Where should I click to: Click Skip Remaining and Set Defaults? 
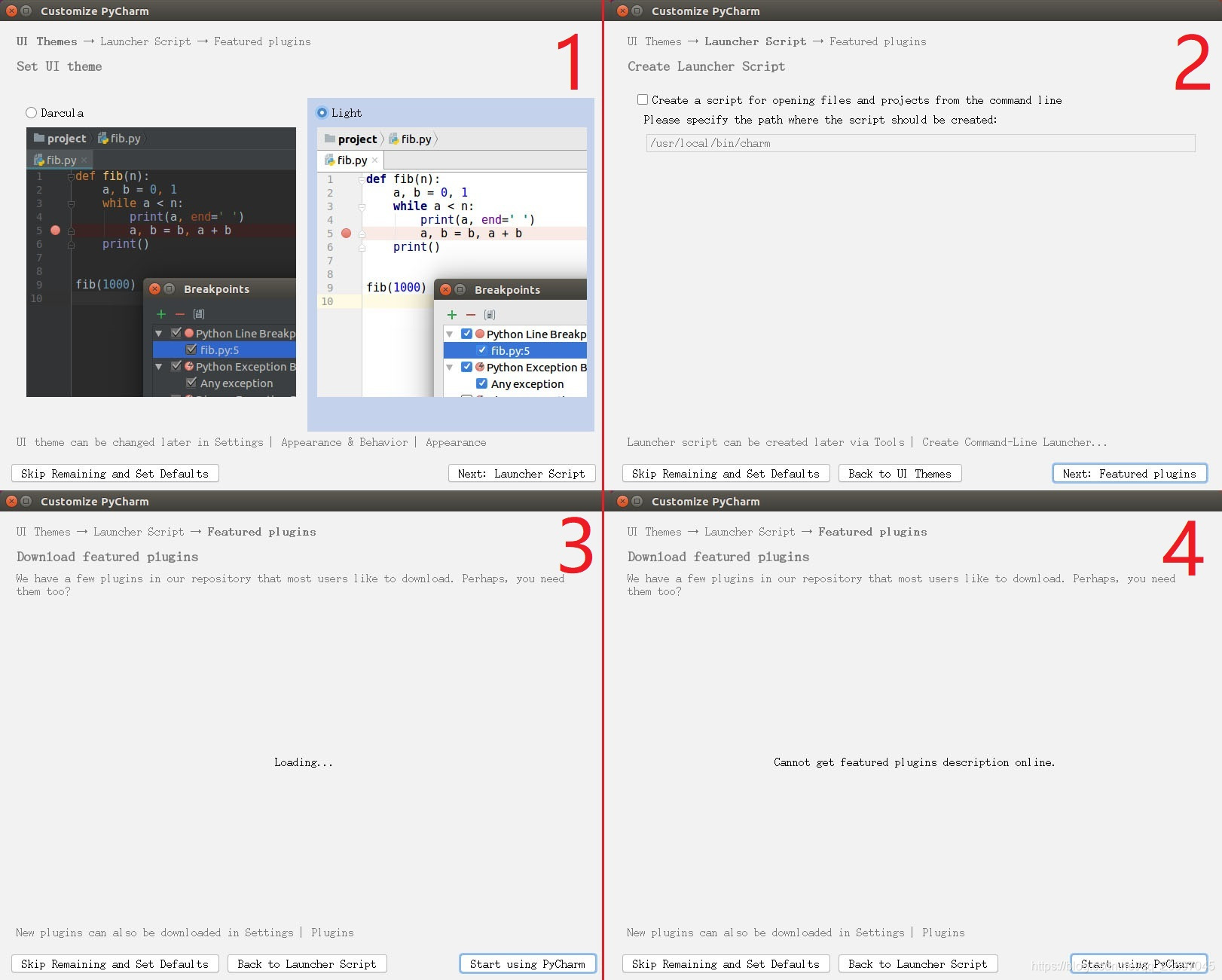click(x=114, y=473)
